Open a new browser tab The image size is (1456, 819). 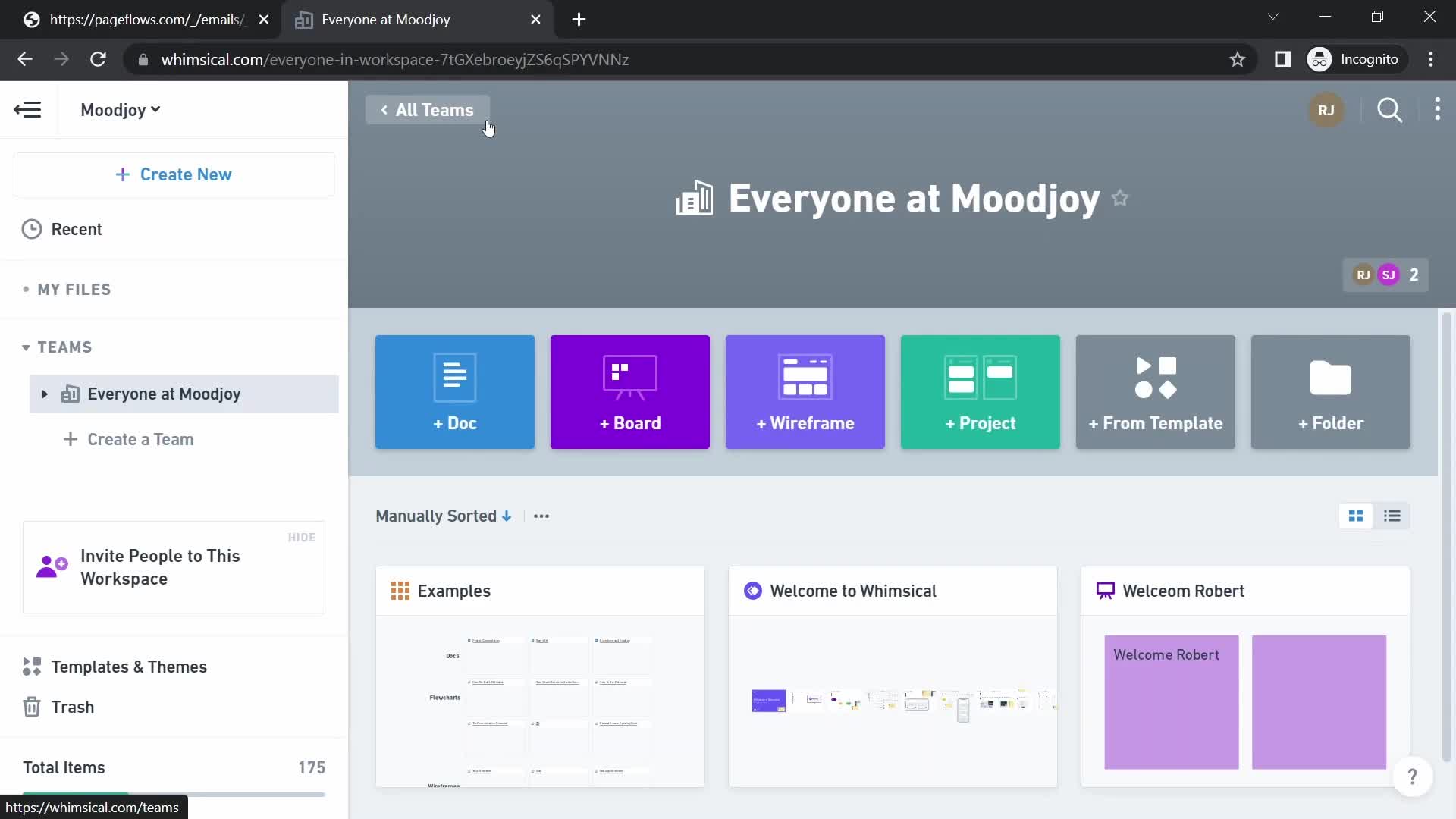pos(579,20)
